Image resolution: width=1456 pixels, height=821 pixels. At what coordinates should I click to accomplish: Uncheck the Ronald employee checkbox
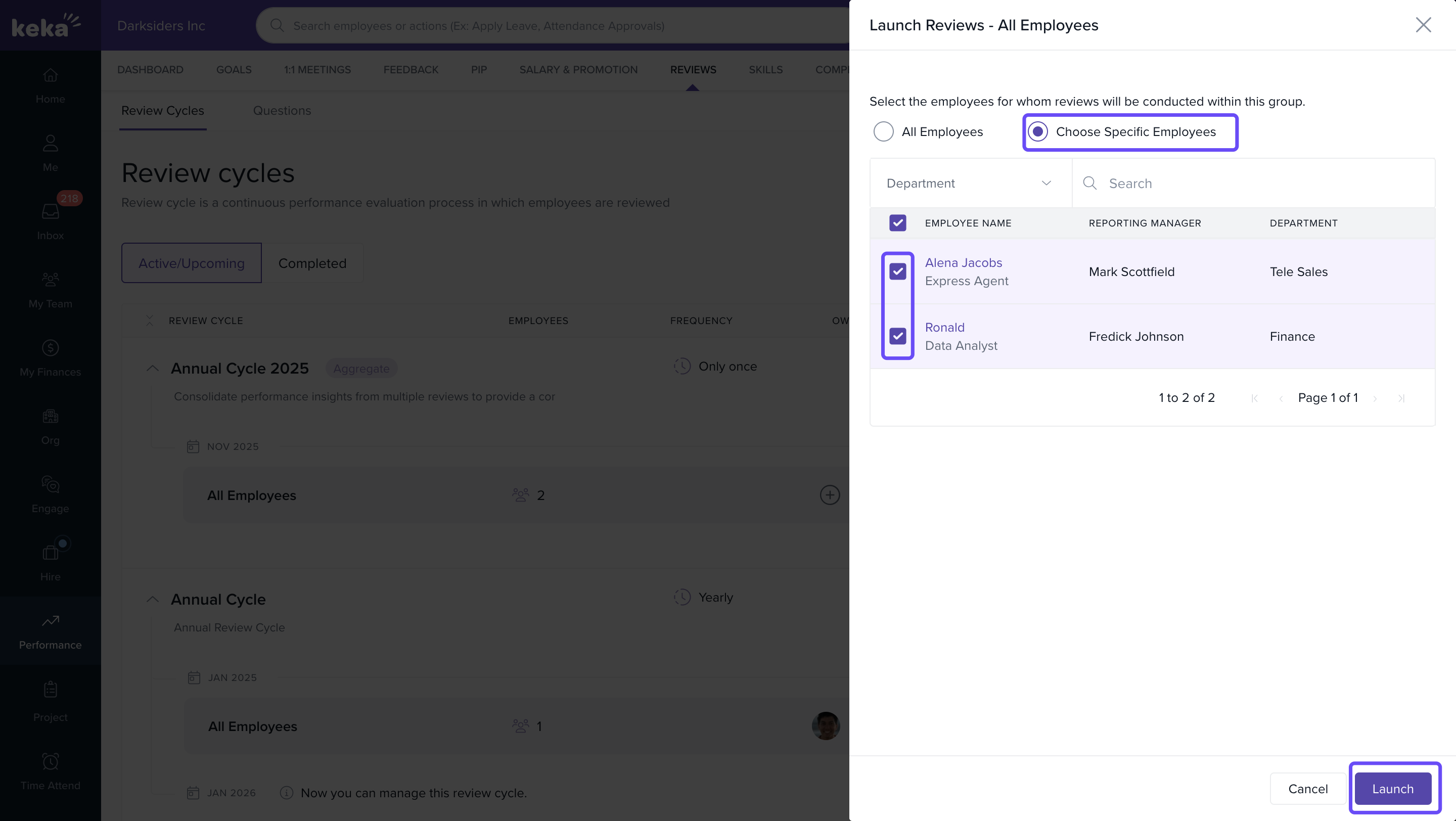(x=897, y=336)
